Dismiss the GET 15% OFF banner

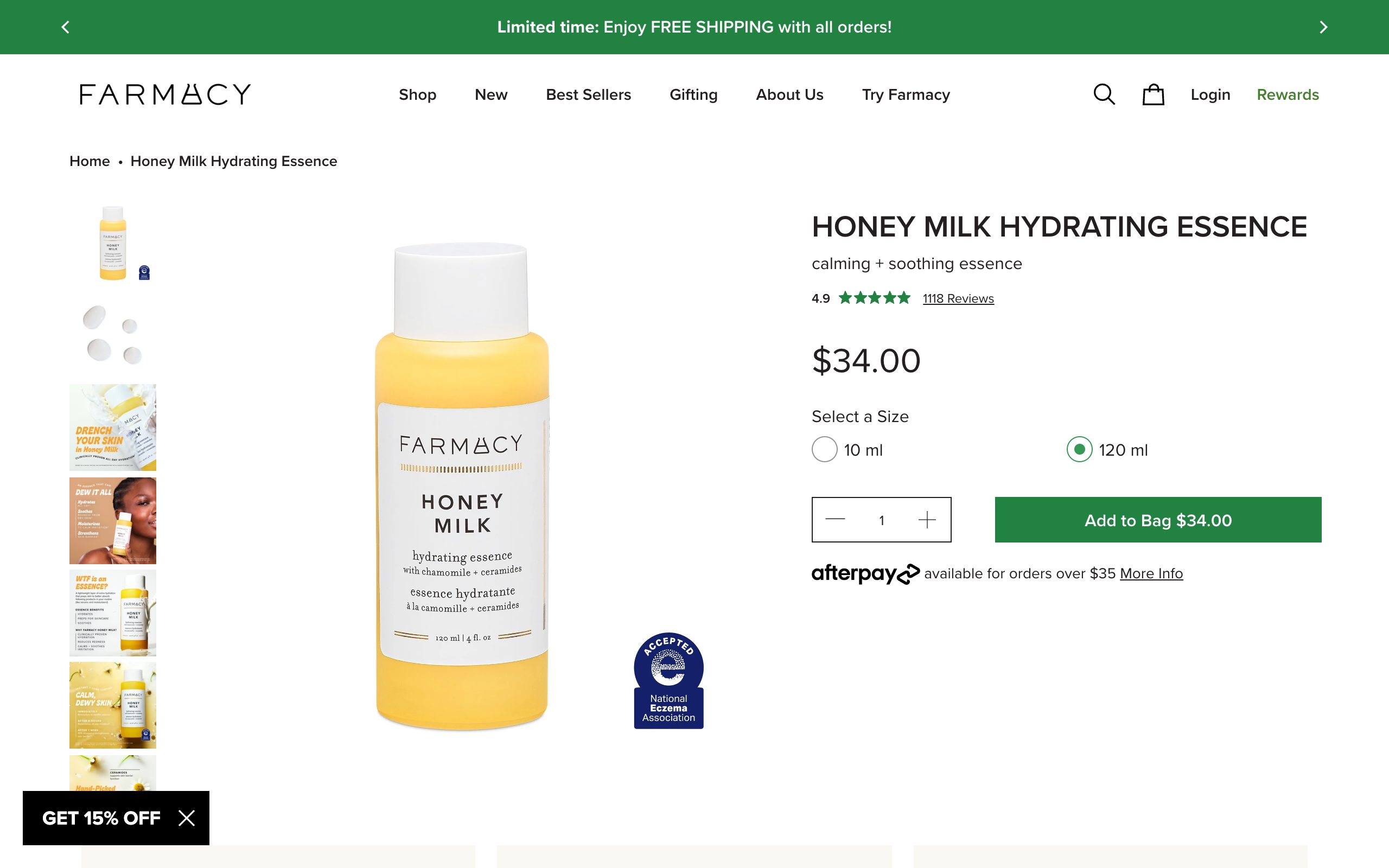(x=187, y=819)
